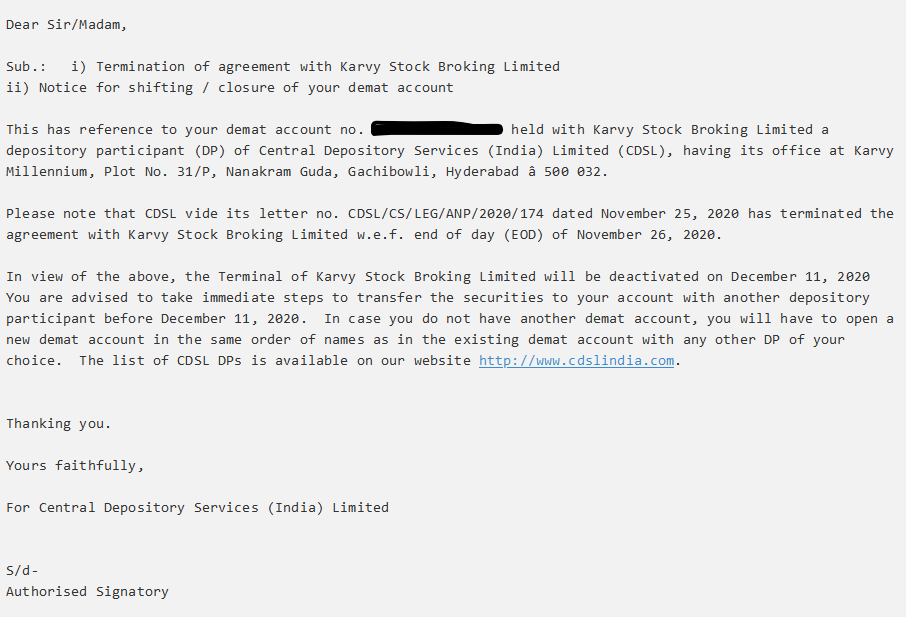Click the 'S/d-' signature mark
Image resolution: width=906 pixels, height=617 pixels.
tap(22, 571)
